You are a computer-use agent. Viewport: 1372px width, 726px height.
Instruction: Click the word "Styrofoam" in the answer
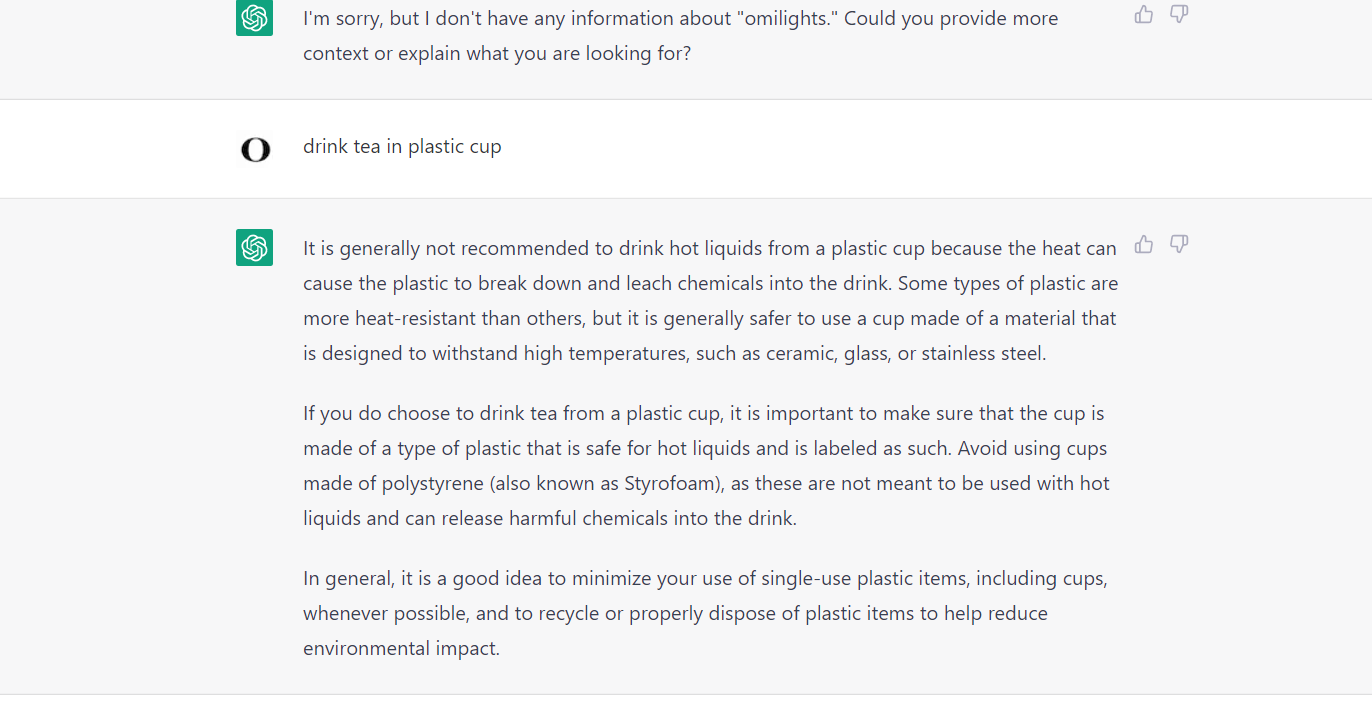tap(670, 484)
